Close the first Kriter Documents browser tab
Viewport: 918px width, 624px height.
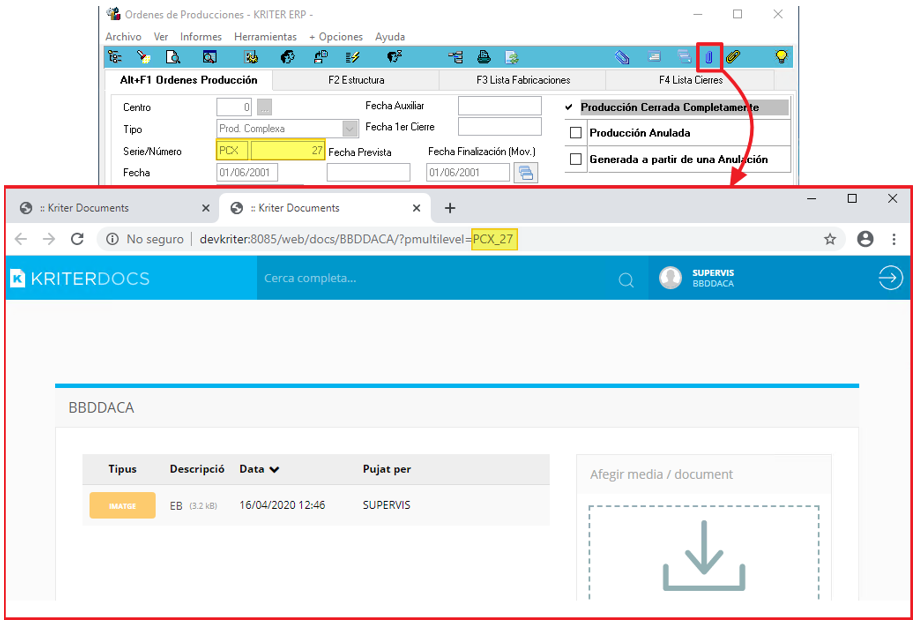coord(205,208)
